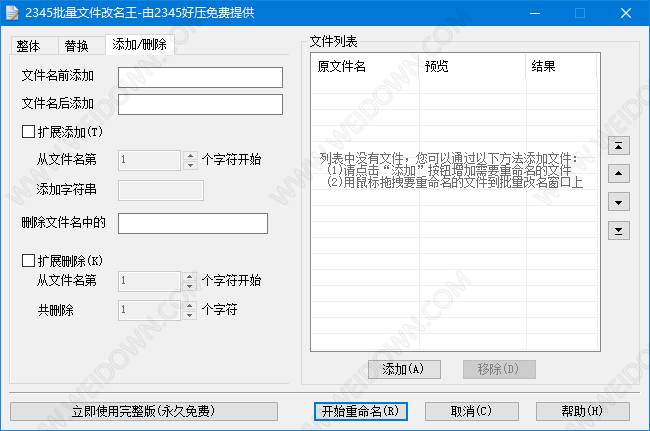650x431 pixels.
Task: Click the app icon in title bar
Action: [12, 13]
